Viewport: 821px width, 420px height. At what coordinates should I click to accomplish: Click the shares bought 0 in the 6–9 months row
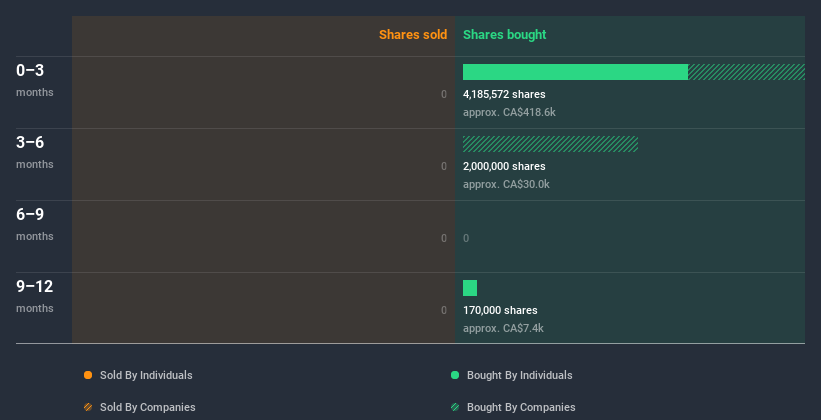pyautogui.click(x=466, y=238)
